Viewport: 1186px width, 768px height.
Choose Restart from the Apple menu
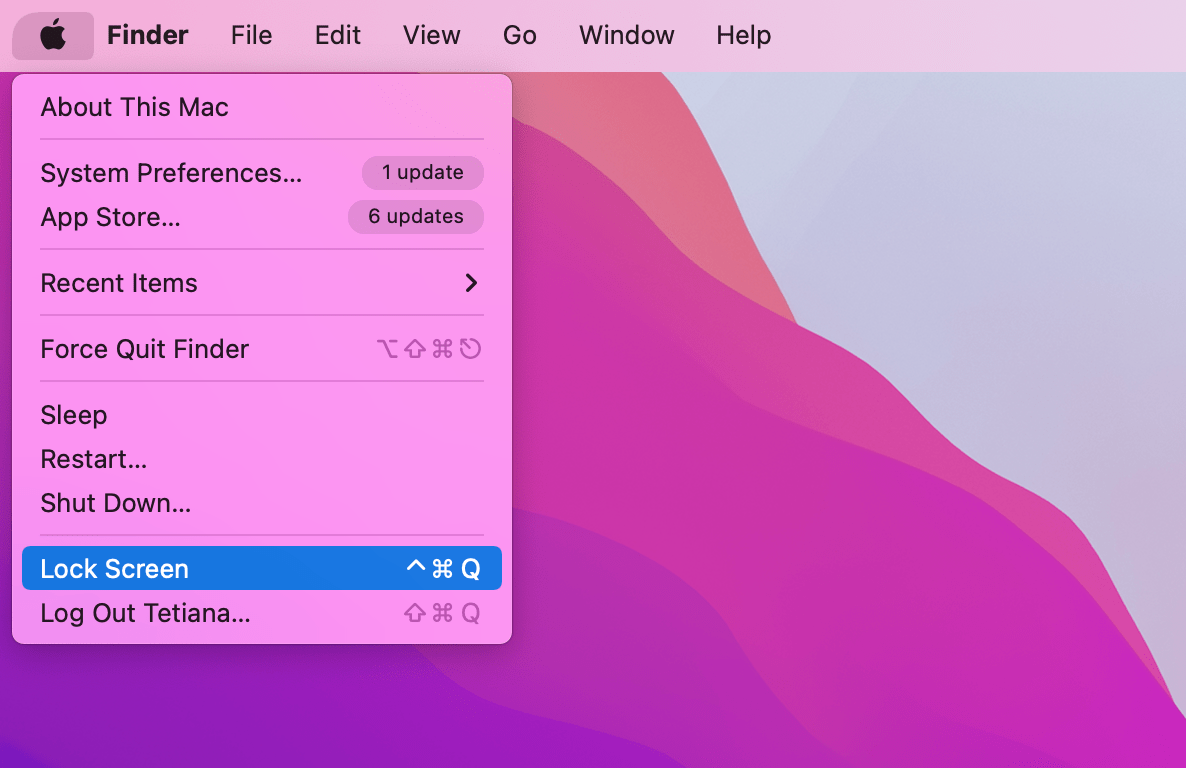[x=93, y=459]
